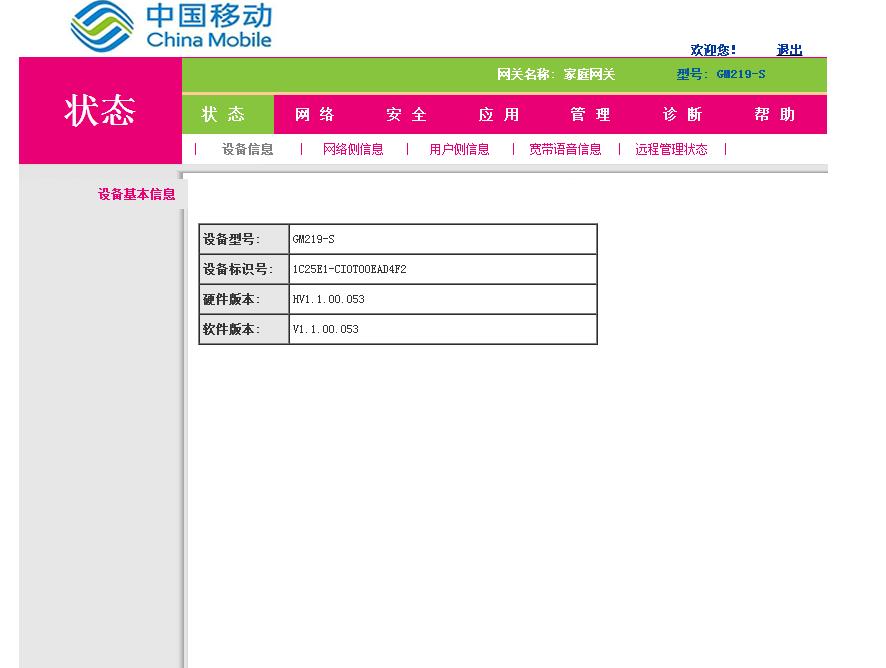
Task: Switch to the 诊断 (Diagnostics) tab
Action: (x=684, y=114)
